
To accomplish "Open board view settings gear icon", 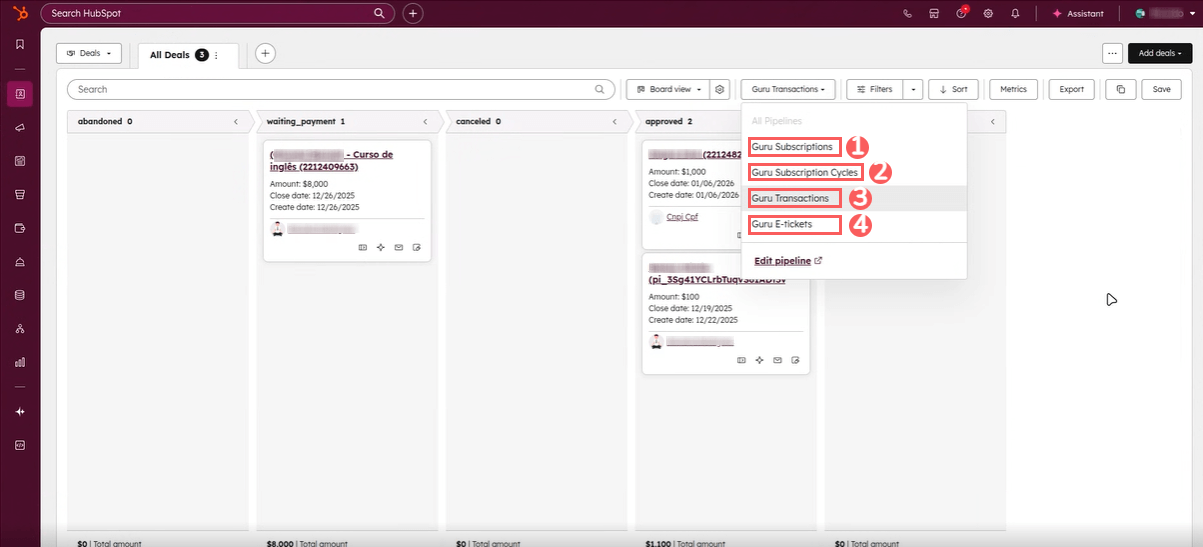I will 720,89.
